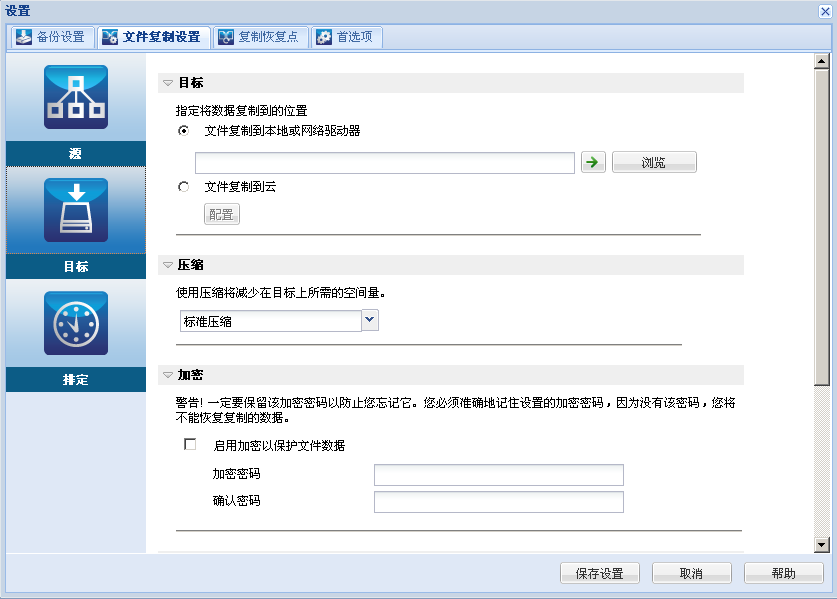
Task: Click the green arrow connect button
Action: (593, 162)
